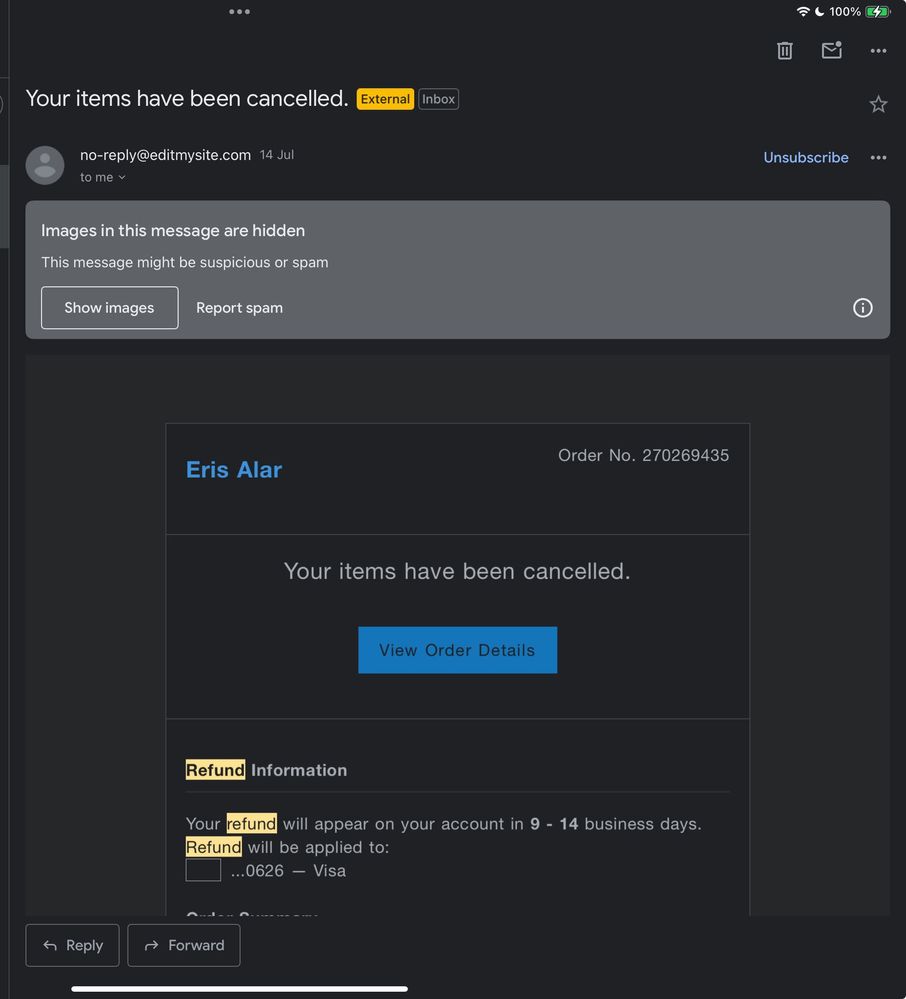Expand the "to me" recipient details
Screen dimensions: 906x999
(x=103, y=177)
